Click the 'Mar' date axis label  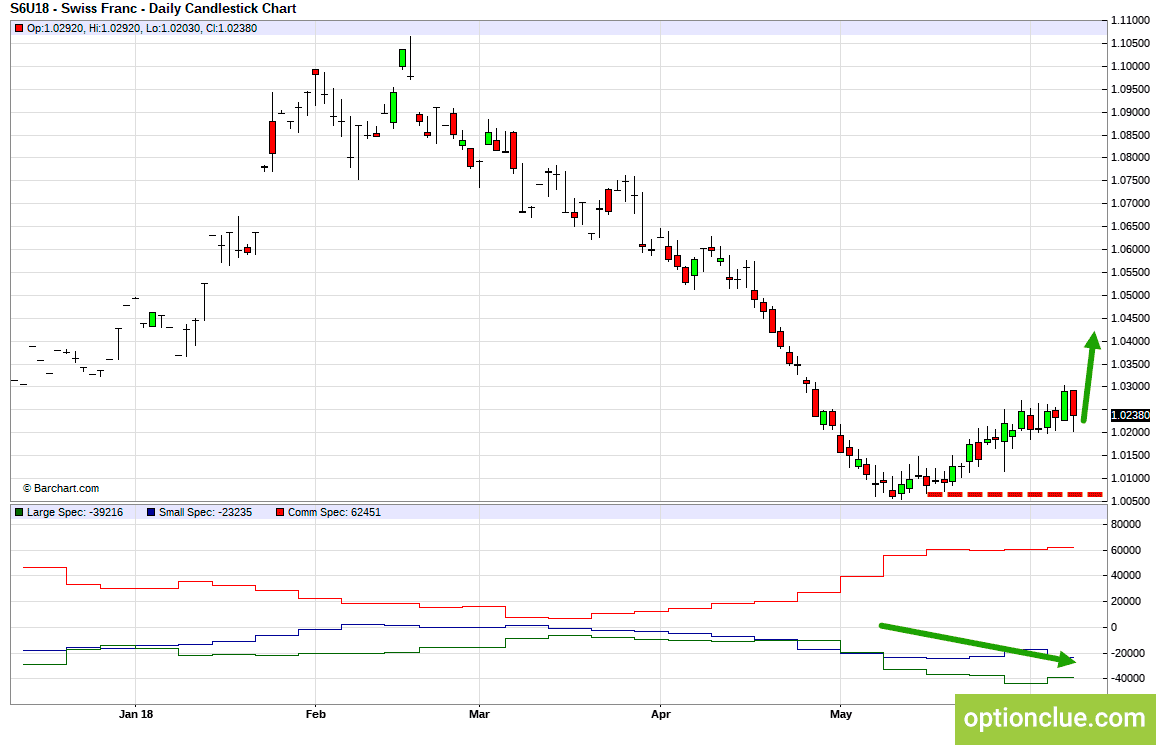(x=479, y=714)
